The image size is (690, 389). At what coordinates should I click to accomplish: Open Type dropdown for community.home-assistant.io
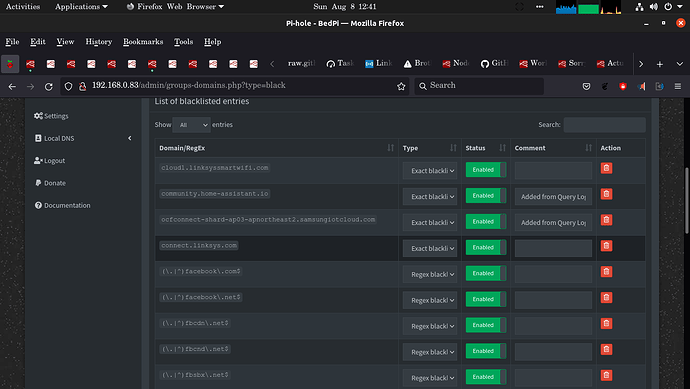(x=430, y=197)
